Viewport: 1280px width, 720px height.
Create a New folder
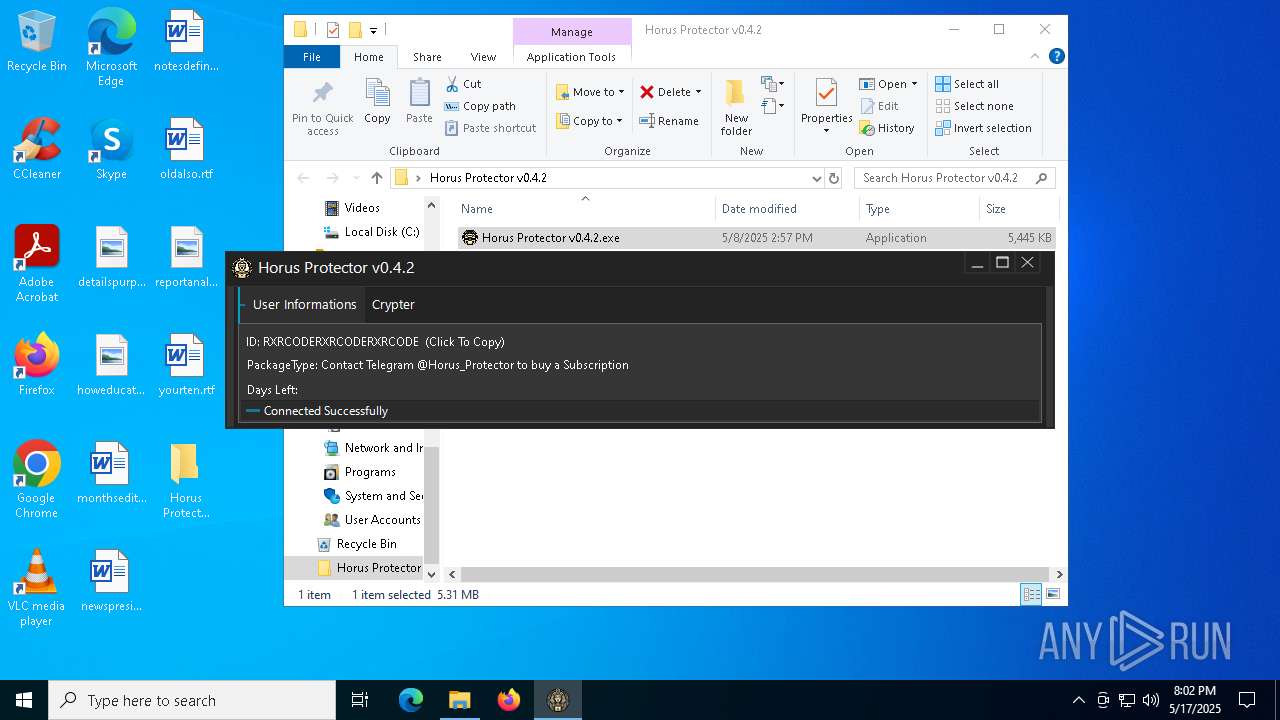pyautogui.click(x=736, y=108)
